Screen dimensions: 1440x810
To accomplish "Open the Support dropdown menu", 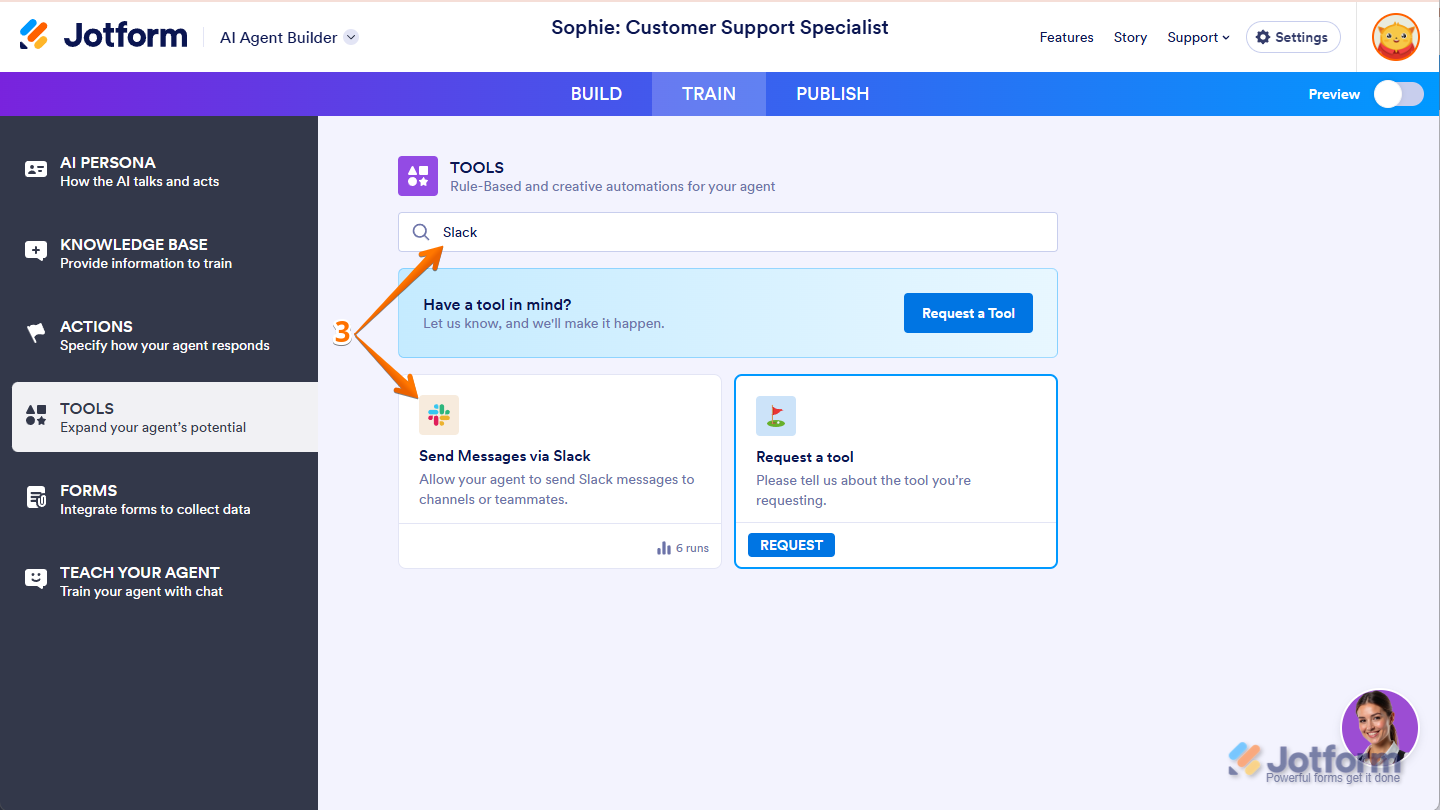I will point(1198,37).
